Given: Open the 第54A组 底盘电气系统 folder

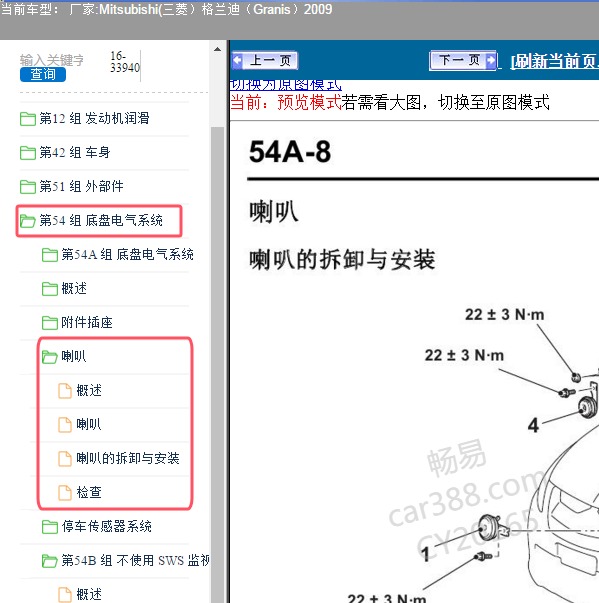Looking at the screenshot, I should 117,255.
